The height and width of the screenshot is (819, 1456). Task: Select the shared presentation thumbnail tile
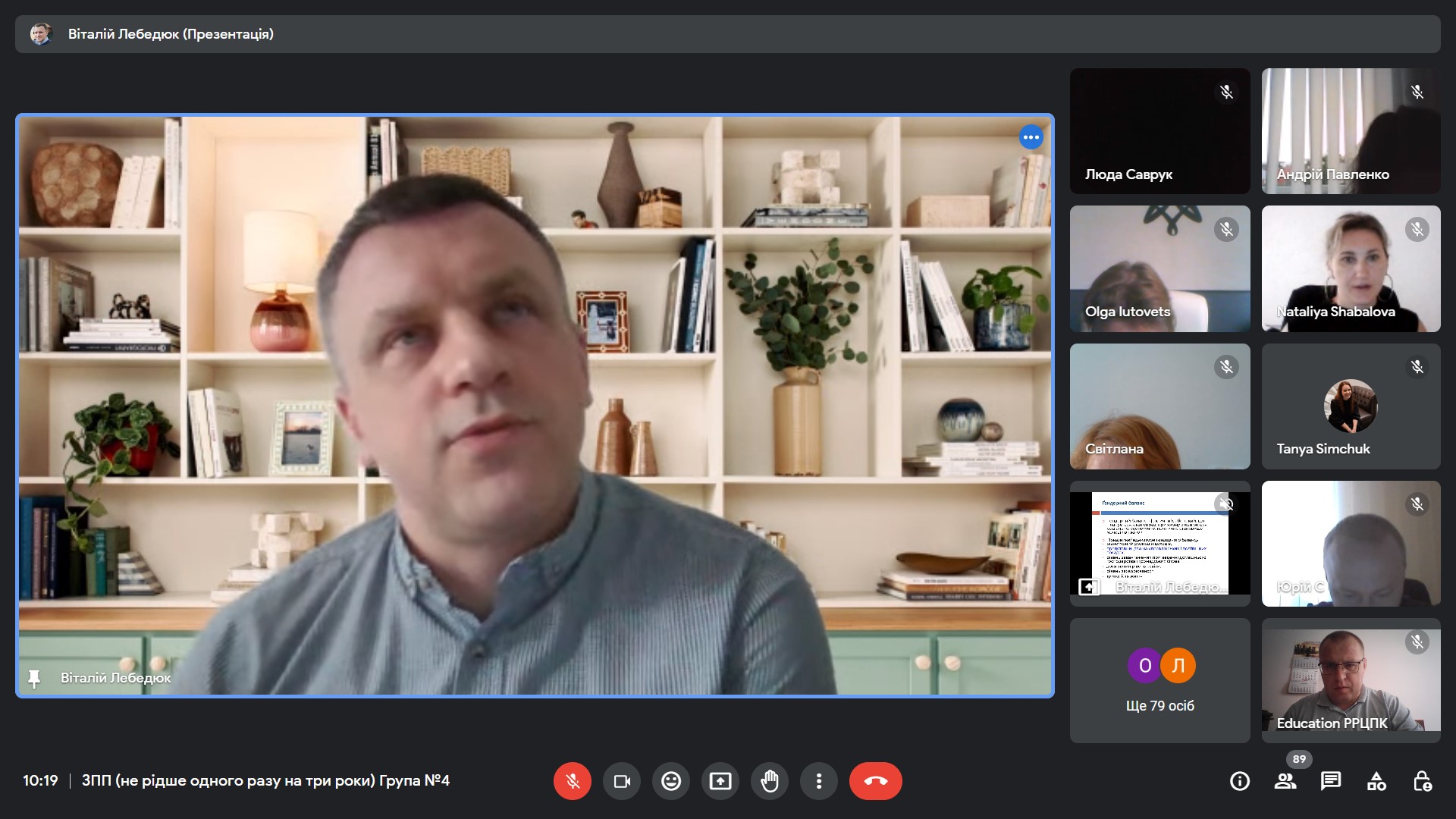1159,543
